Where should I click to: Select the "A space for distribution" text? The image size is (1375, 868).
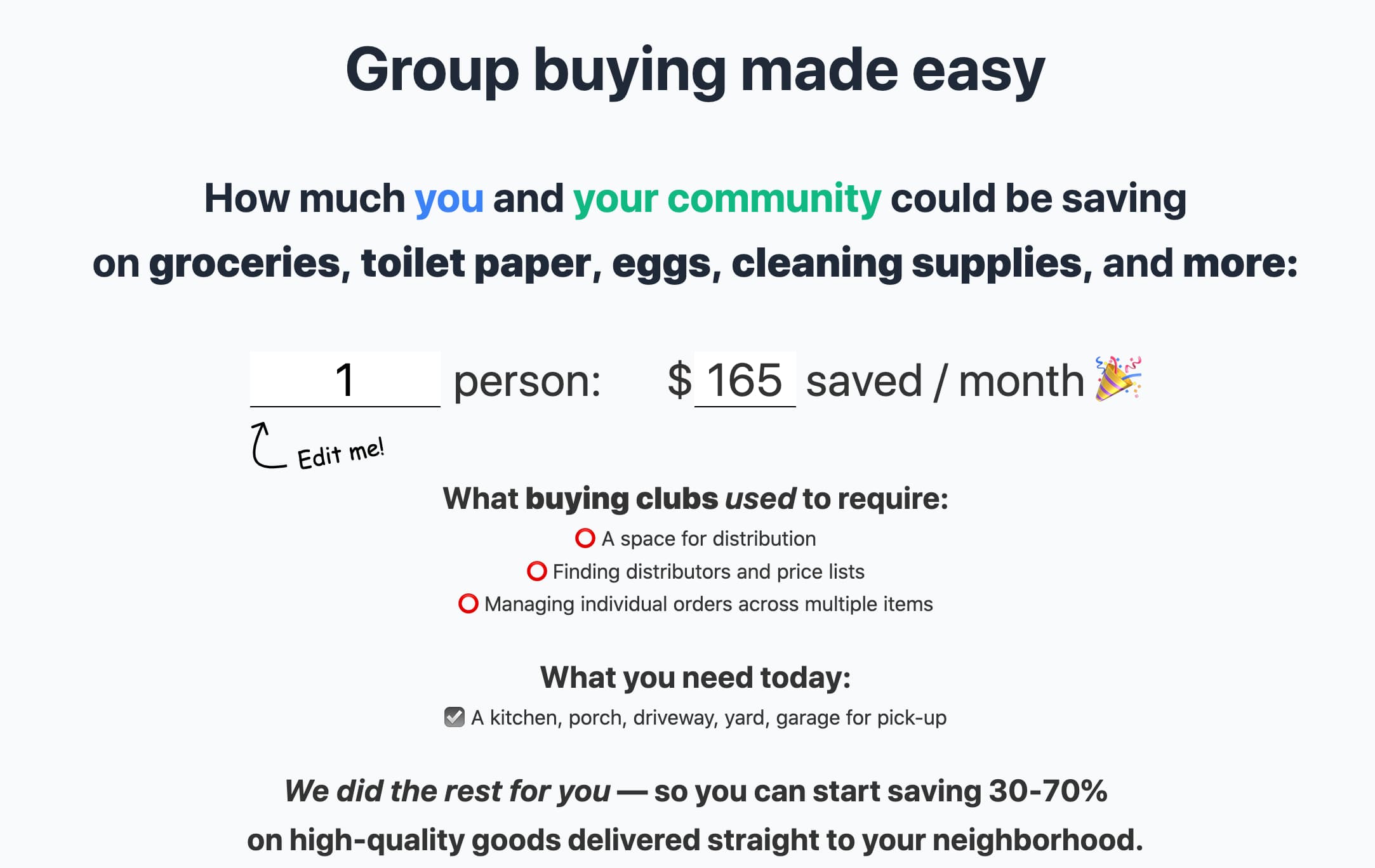[x=708, y=539]
